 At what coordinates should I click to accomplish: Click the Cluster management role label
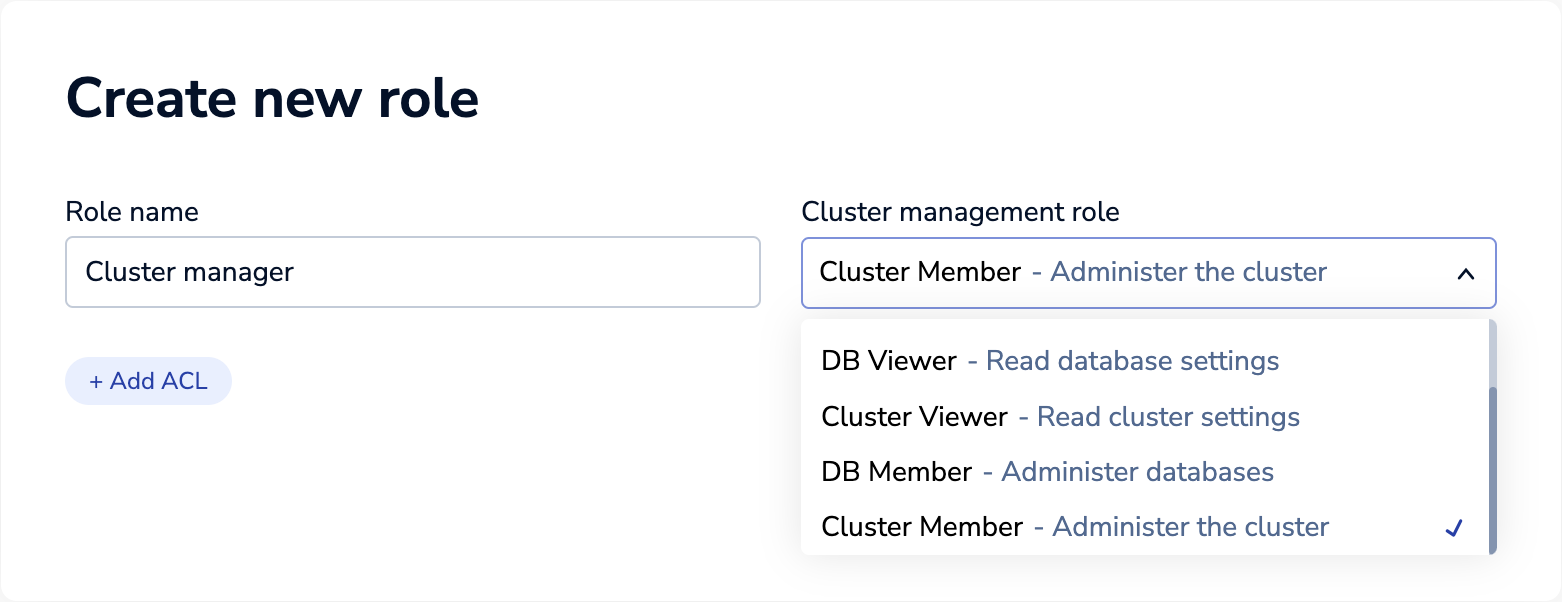coord(961,211)
